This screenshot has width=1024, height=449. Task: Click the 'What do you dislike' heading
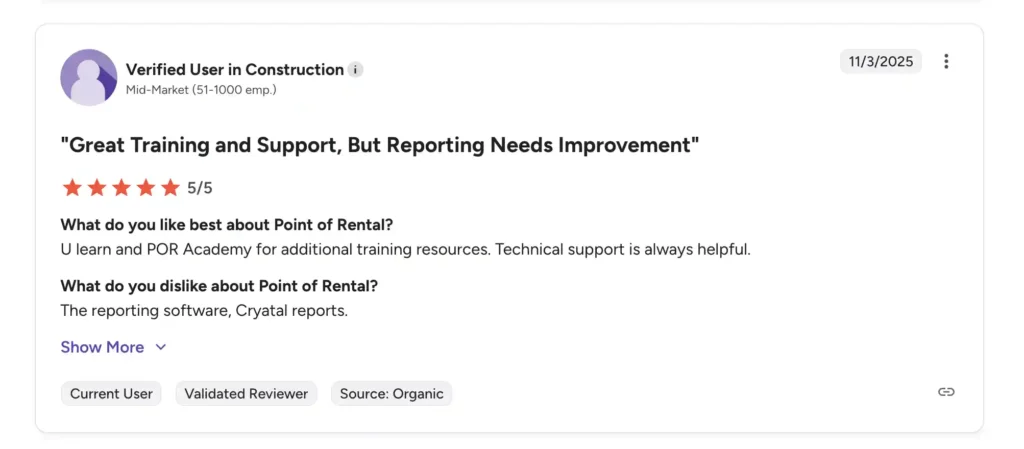219,286
